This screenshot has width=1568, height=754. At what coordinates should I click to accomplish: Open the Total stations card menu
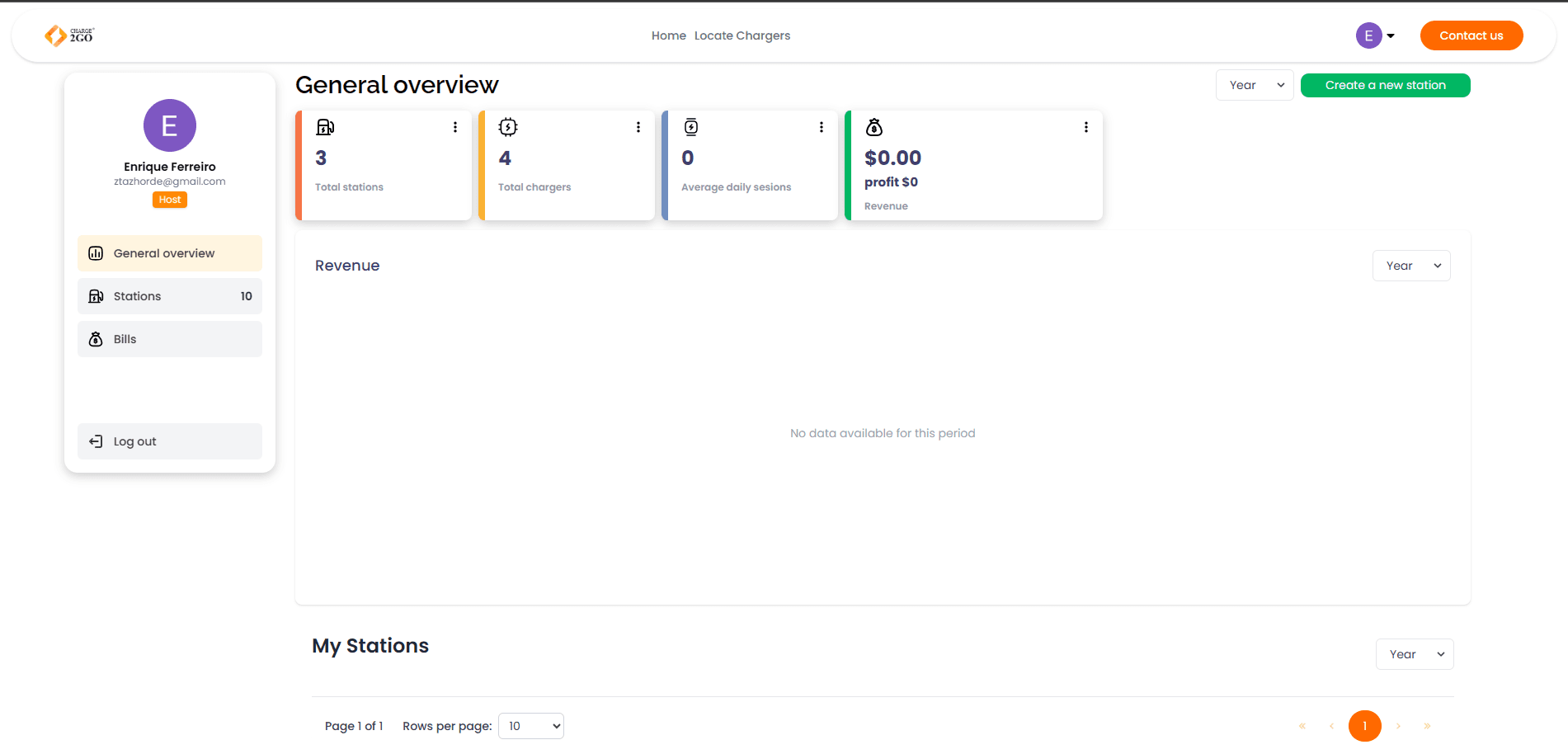tap(455, 127)
